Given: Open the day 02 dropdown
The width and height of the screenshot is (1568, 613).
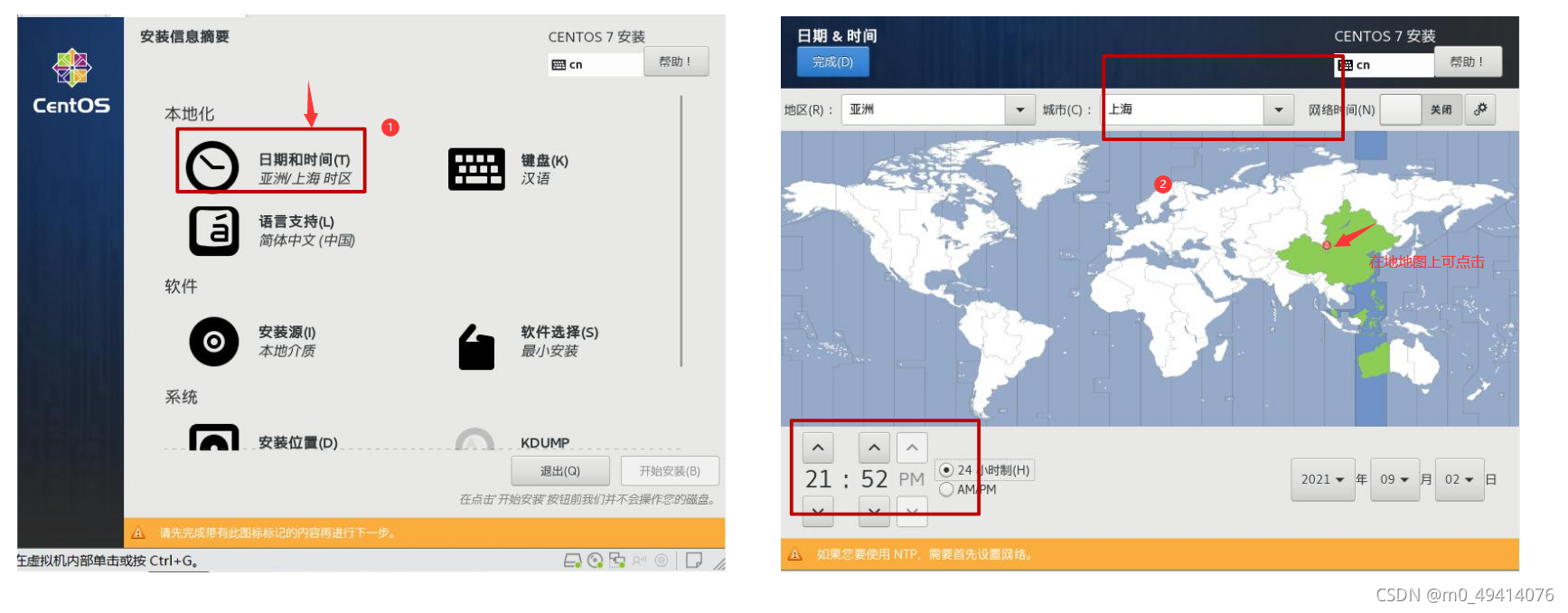Looking at the screenshot, I should tap(1459, 479).
